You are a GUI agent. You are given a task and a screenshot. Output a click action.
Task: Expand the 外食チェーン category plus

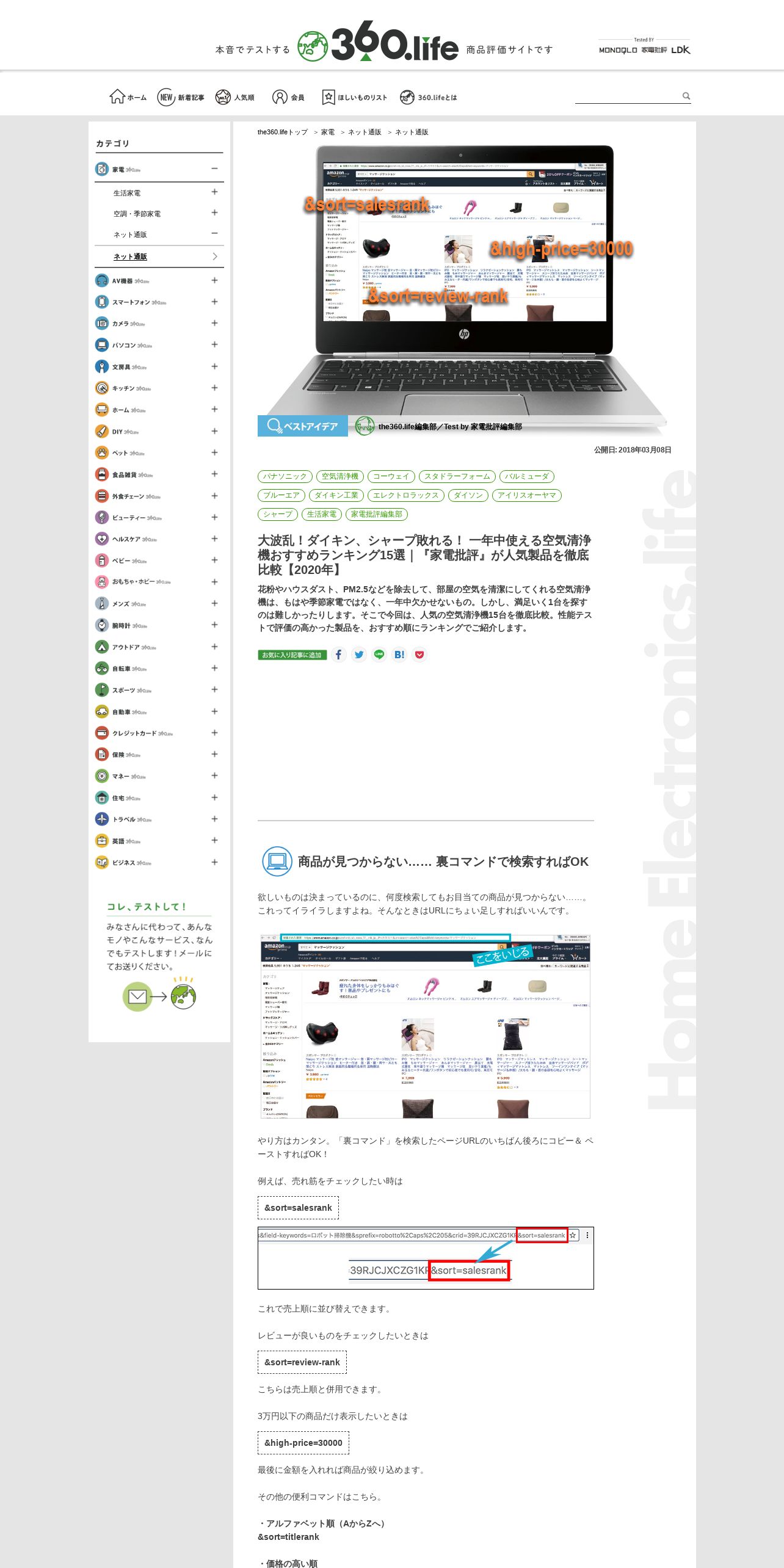tap(214, 496)
